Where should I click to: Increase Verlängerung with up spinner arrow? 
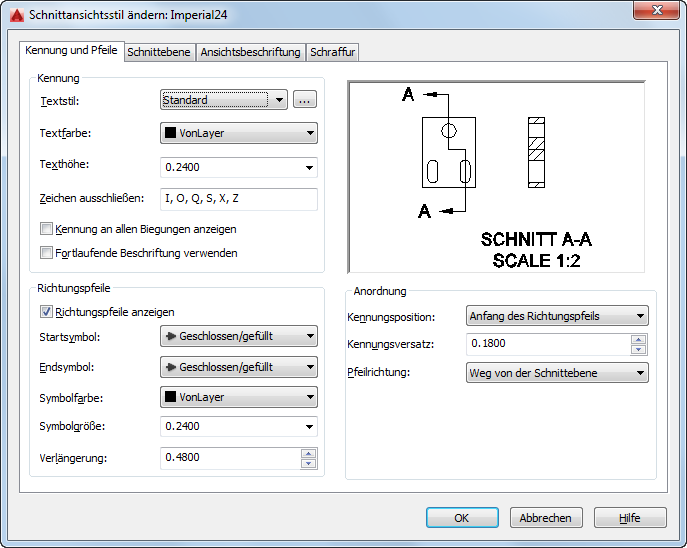[x=309, y=453]
